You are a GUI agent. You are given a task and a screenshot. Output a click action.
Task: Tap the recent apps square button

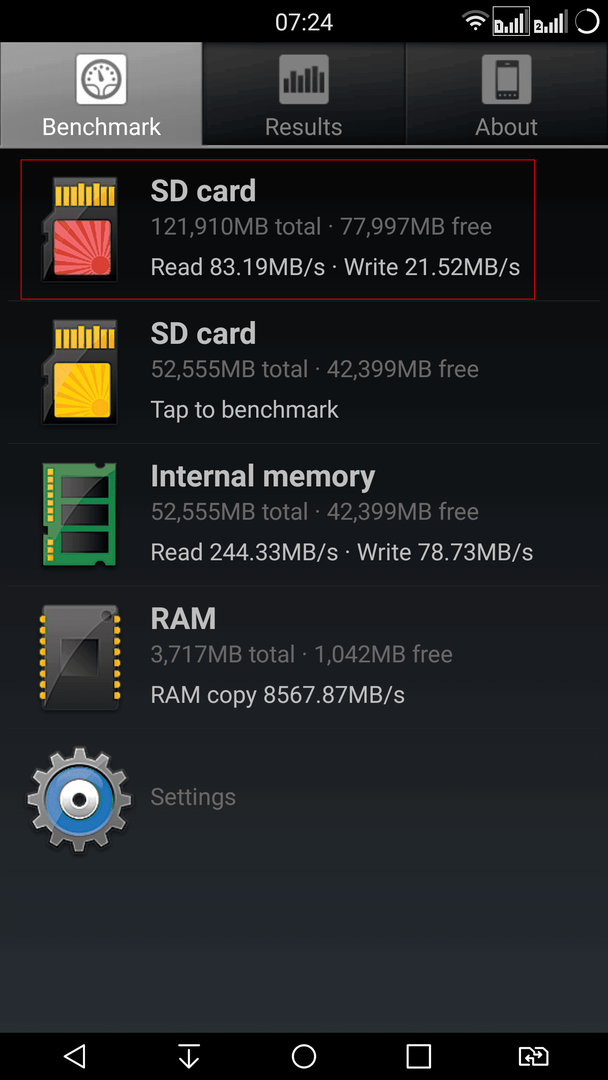(419, 1056)
